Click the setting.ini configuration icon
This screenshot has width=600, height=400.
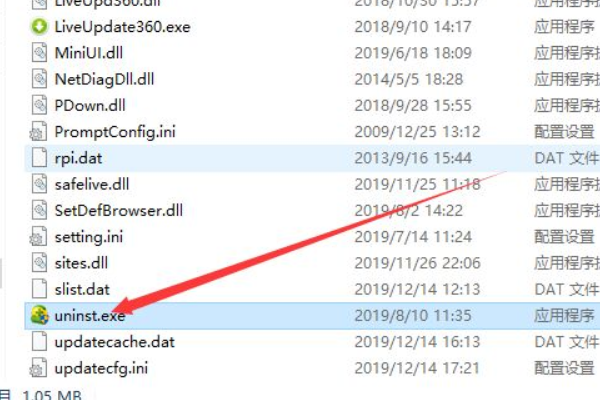(38, 236)
